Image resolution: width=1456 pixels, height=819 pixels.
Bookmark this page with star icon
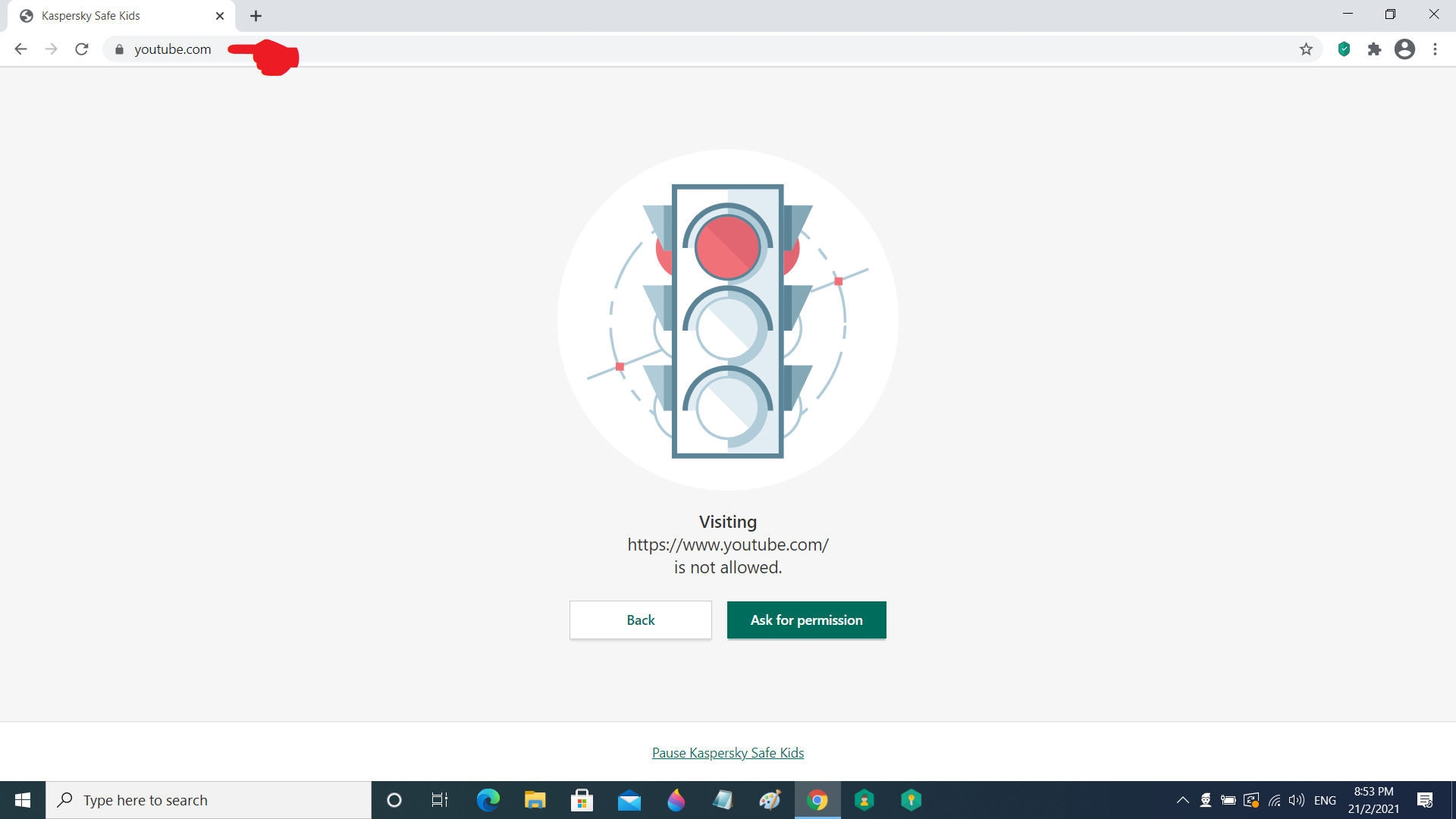[x=1306, y=49]
